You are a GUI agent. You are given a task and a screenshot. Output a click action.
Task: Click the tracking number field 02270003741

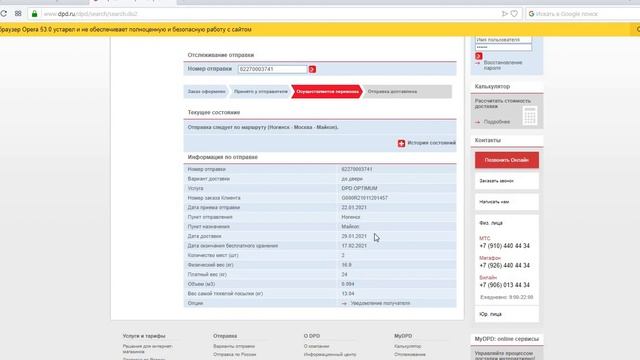tap(272, 69)
